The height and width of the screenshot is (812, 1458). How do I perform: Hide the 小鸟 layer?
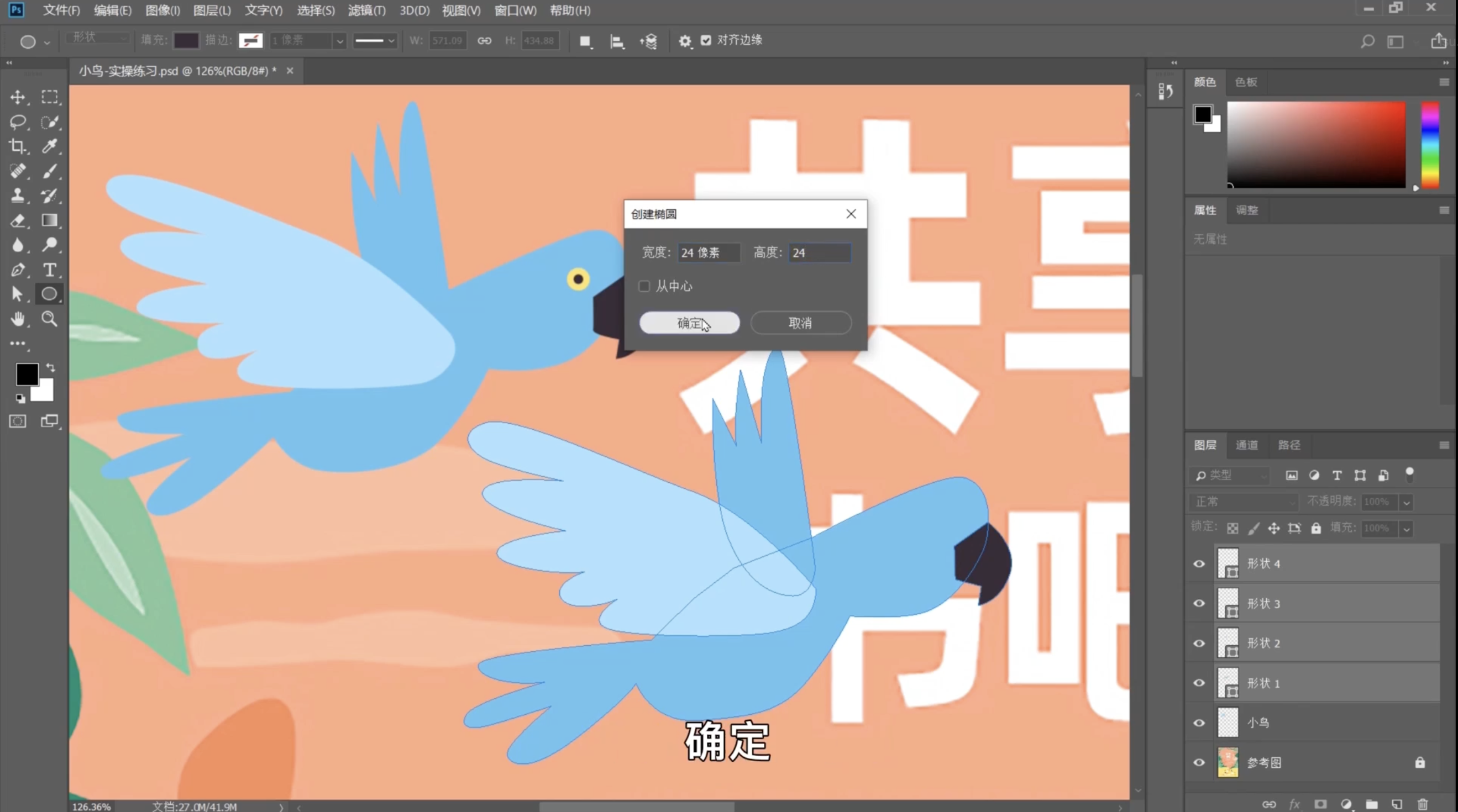(x=1199, y=723)
